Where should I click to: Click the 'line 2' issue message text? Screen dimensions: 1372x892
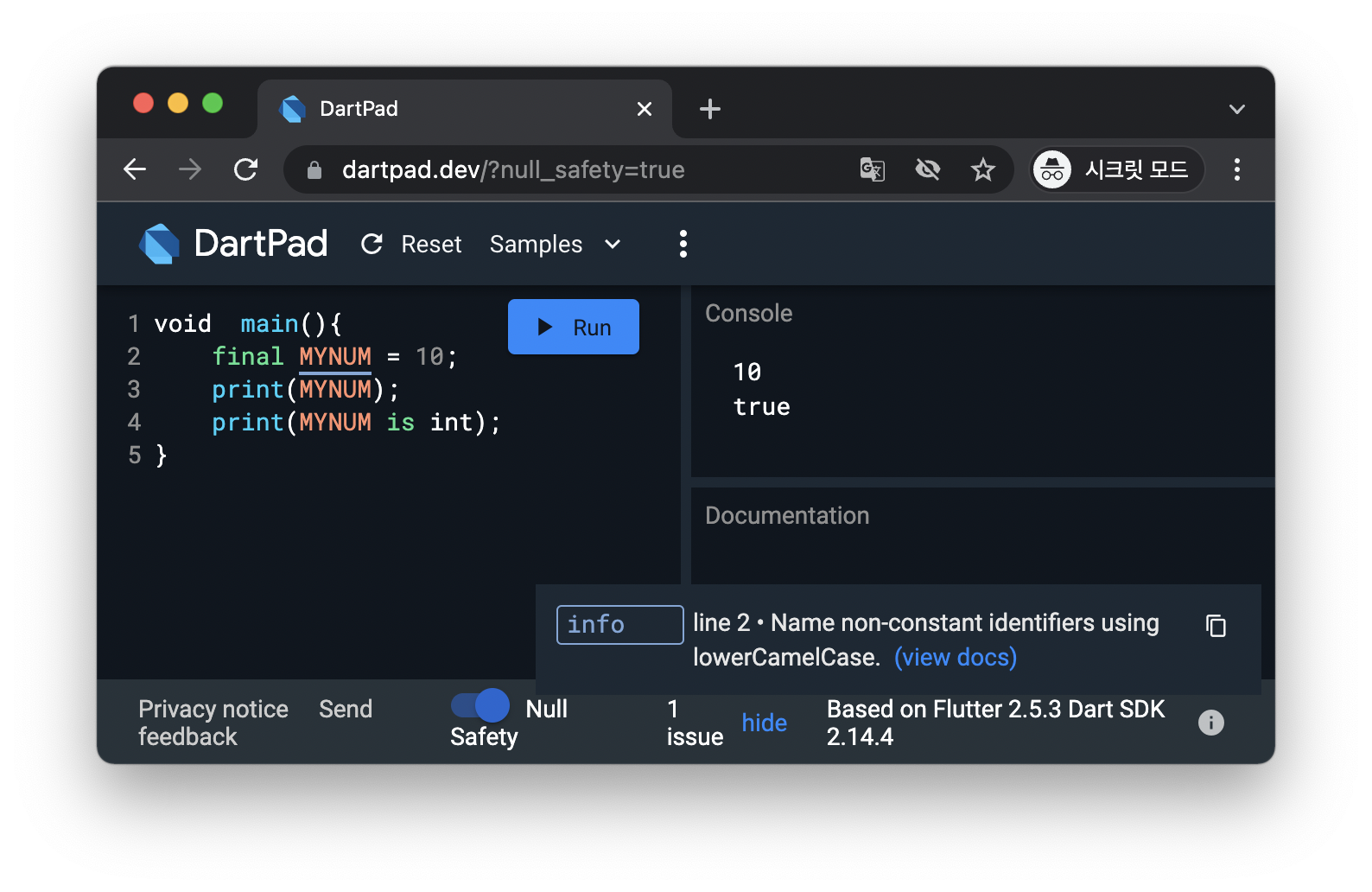[926, 640]
